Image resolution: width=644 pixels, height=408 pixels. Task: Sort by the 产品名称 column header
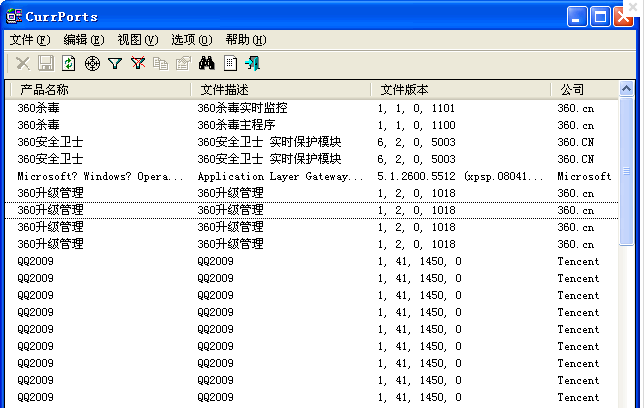tap(100, 90)
